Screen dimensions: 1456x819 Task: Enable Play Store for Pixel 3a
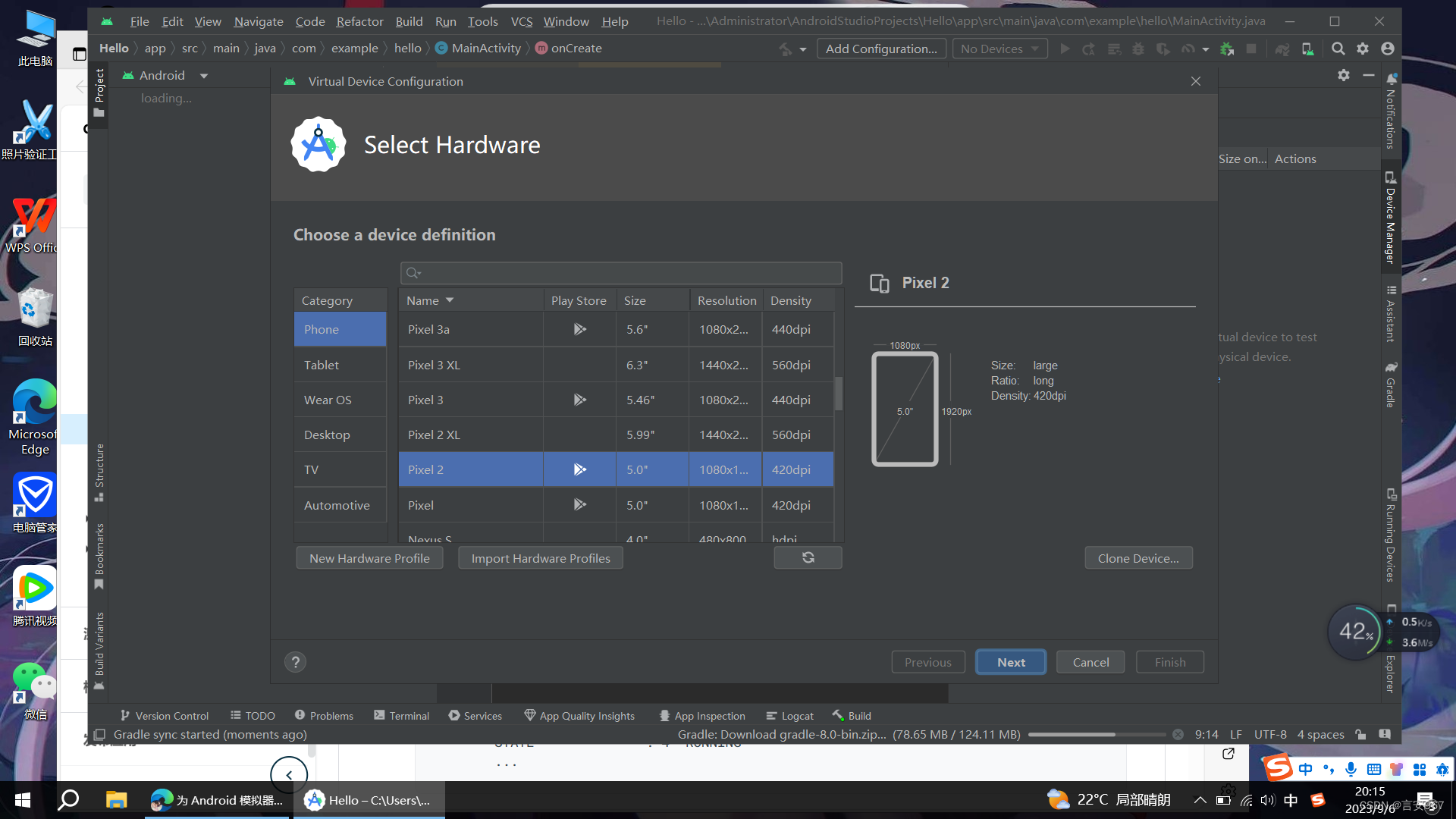tap(579, 328)
